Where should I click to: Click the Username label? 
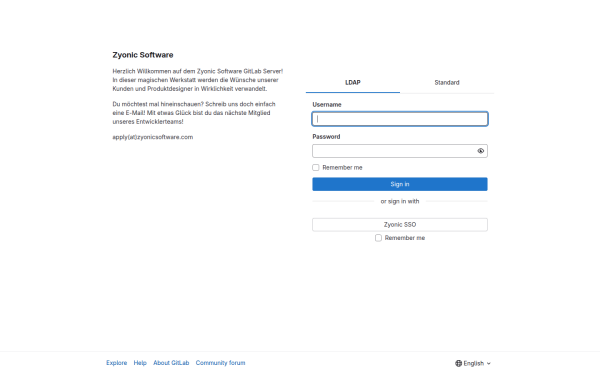[x=327, y=104]
